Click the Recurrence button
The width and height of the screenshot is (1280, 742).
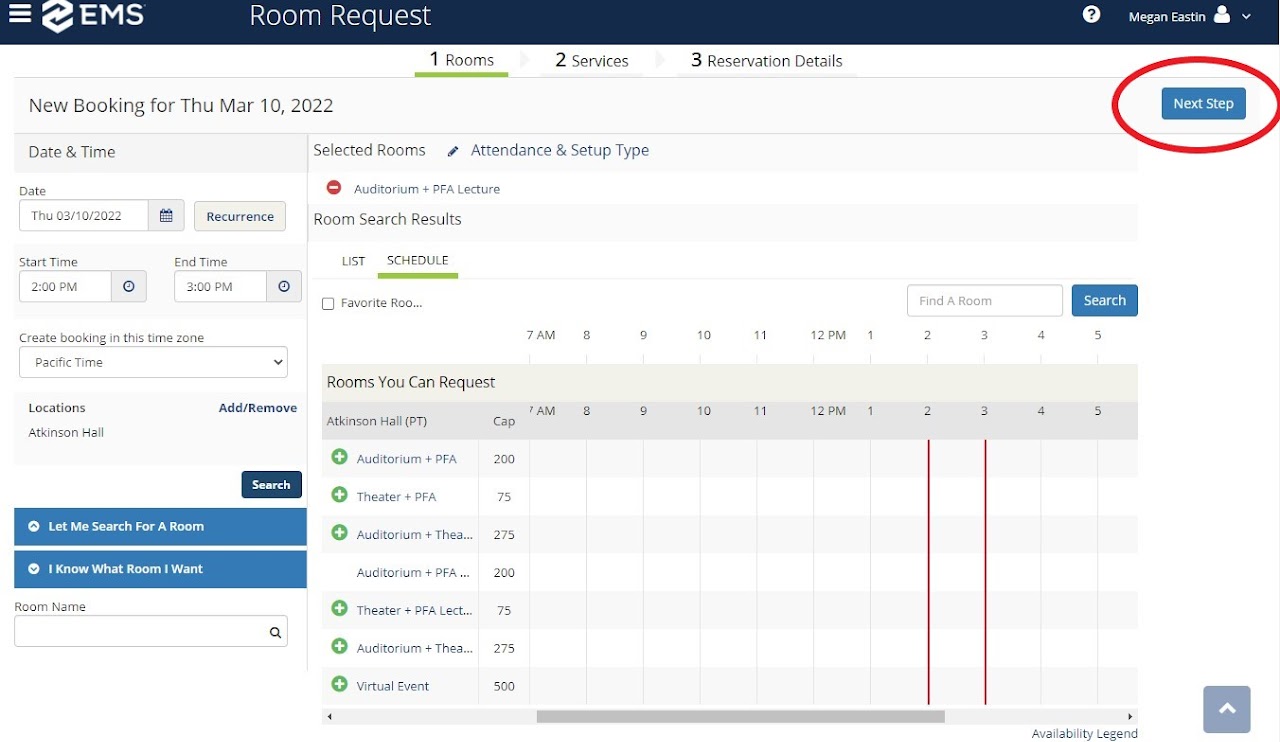[x=240, y=216]
